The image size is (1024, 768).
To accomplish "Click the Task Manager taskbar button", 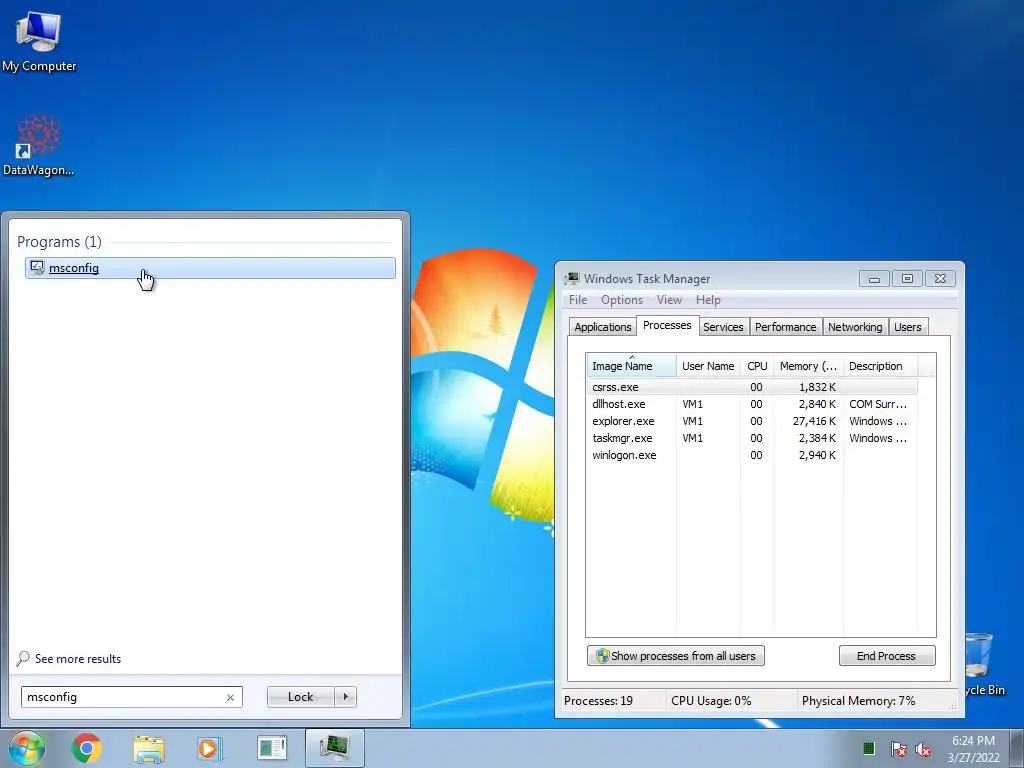I will coord(334,748).
